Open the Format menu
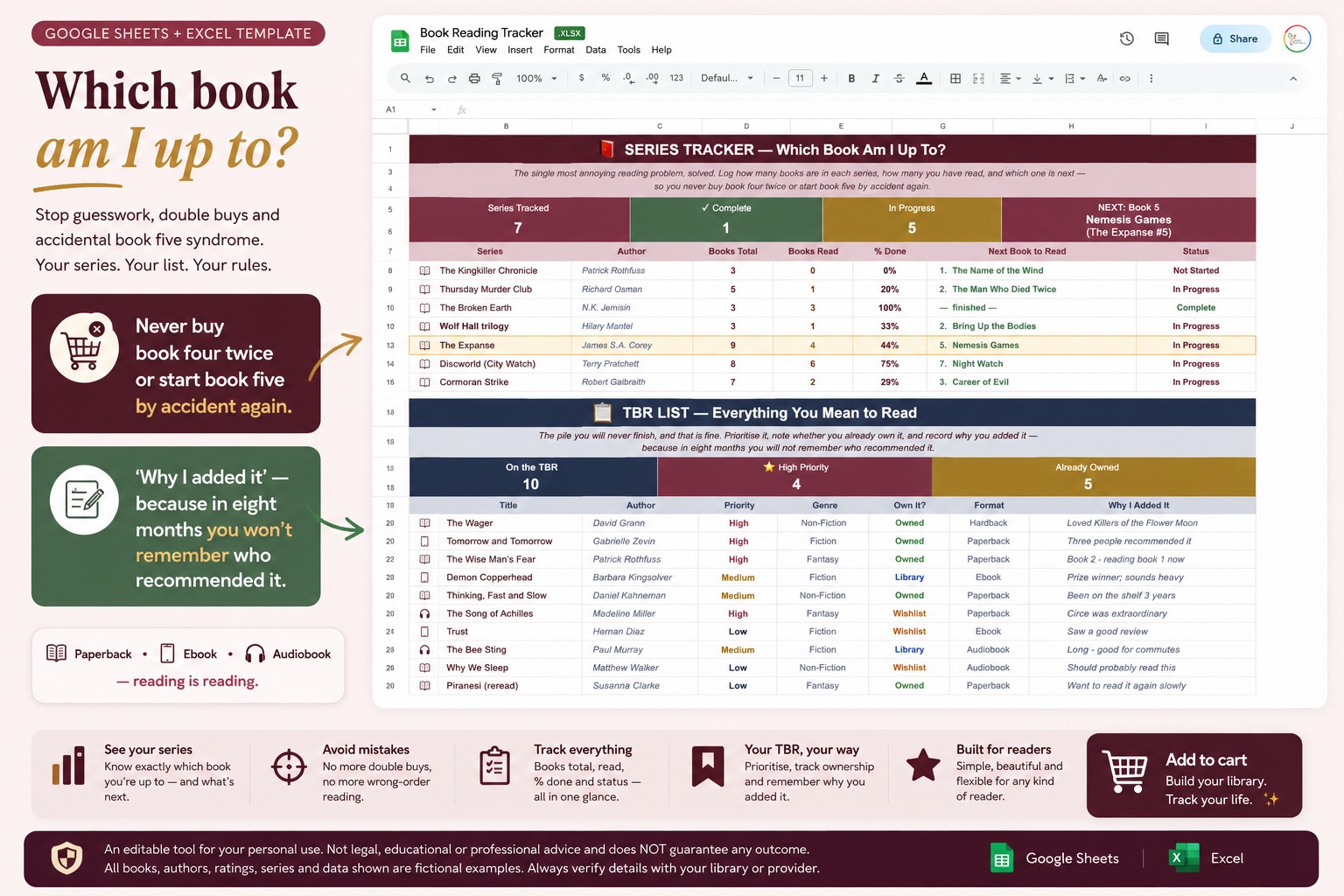1344x896 pixels. coord(559,50)
